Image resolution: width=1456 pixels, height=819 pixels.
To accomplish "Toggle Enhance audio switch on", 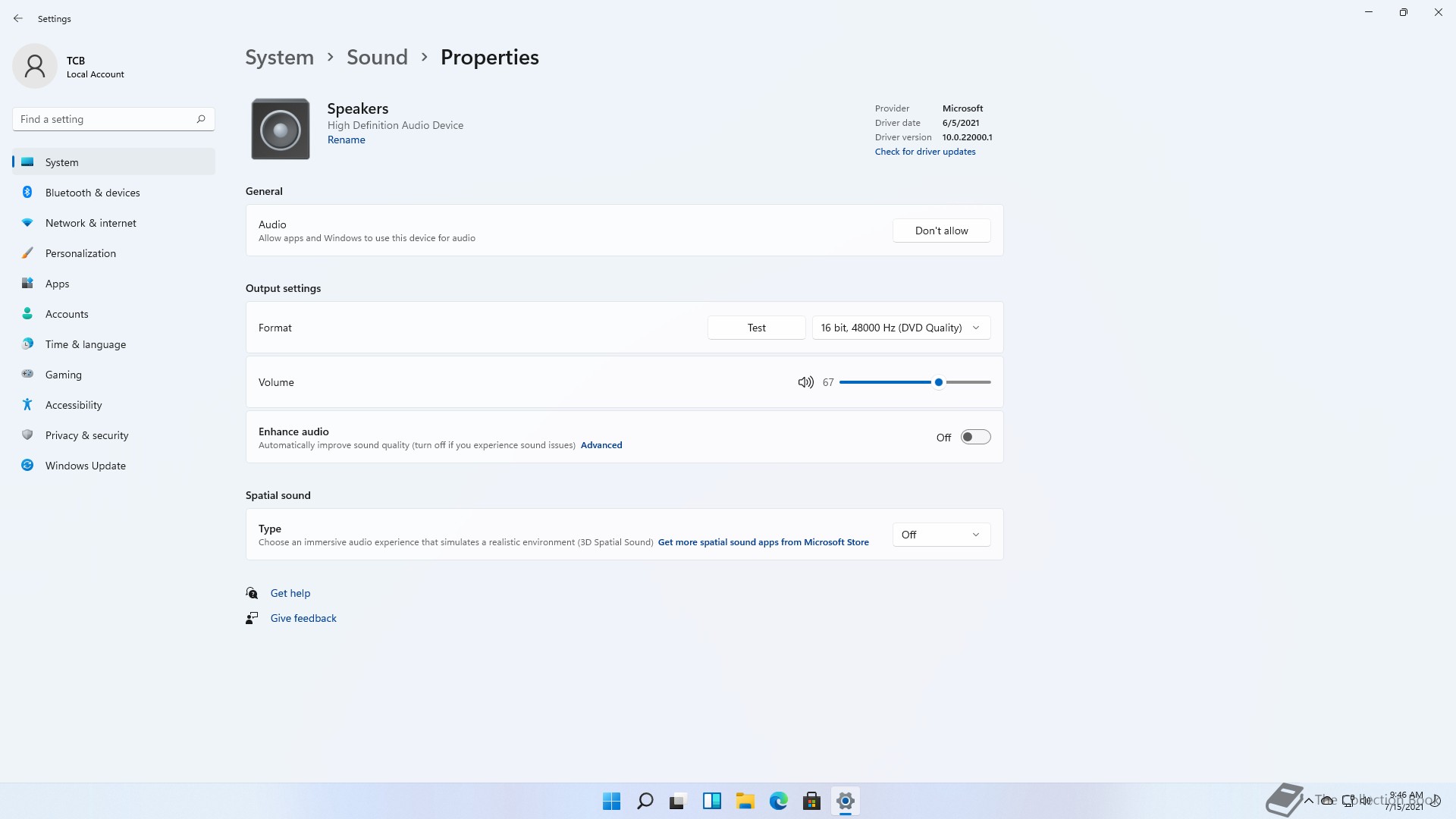I will [975, 437].
